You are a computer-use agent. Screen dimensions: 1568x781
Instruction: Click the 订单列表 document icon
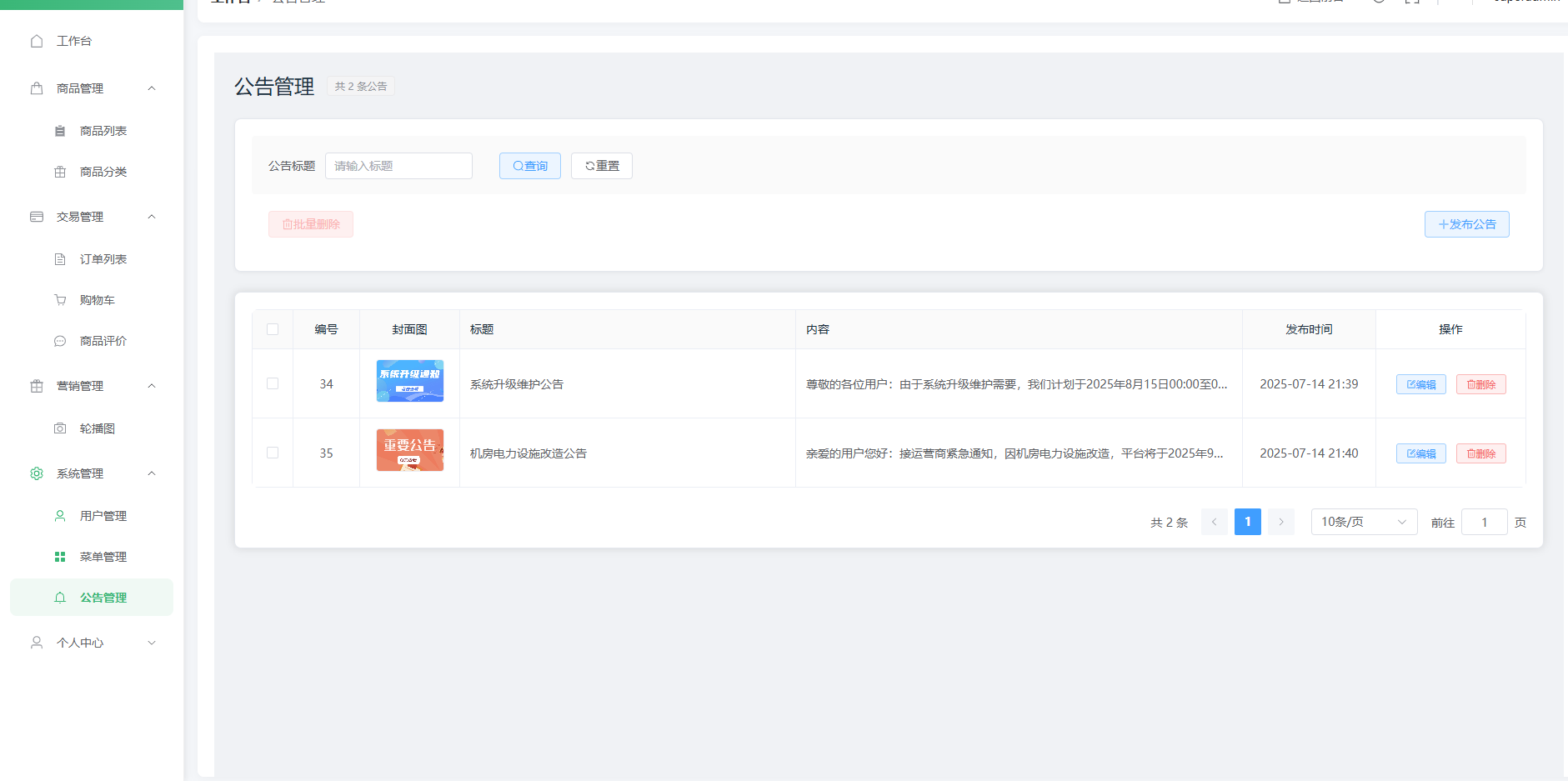60,259
